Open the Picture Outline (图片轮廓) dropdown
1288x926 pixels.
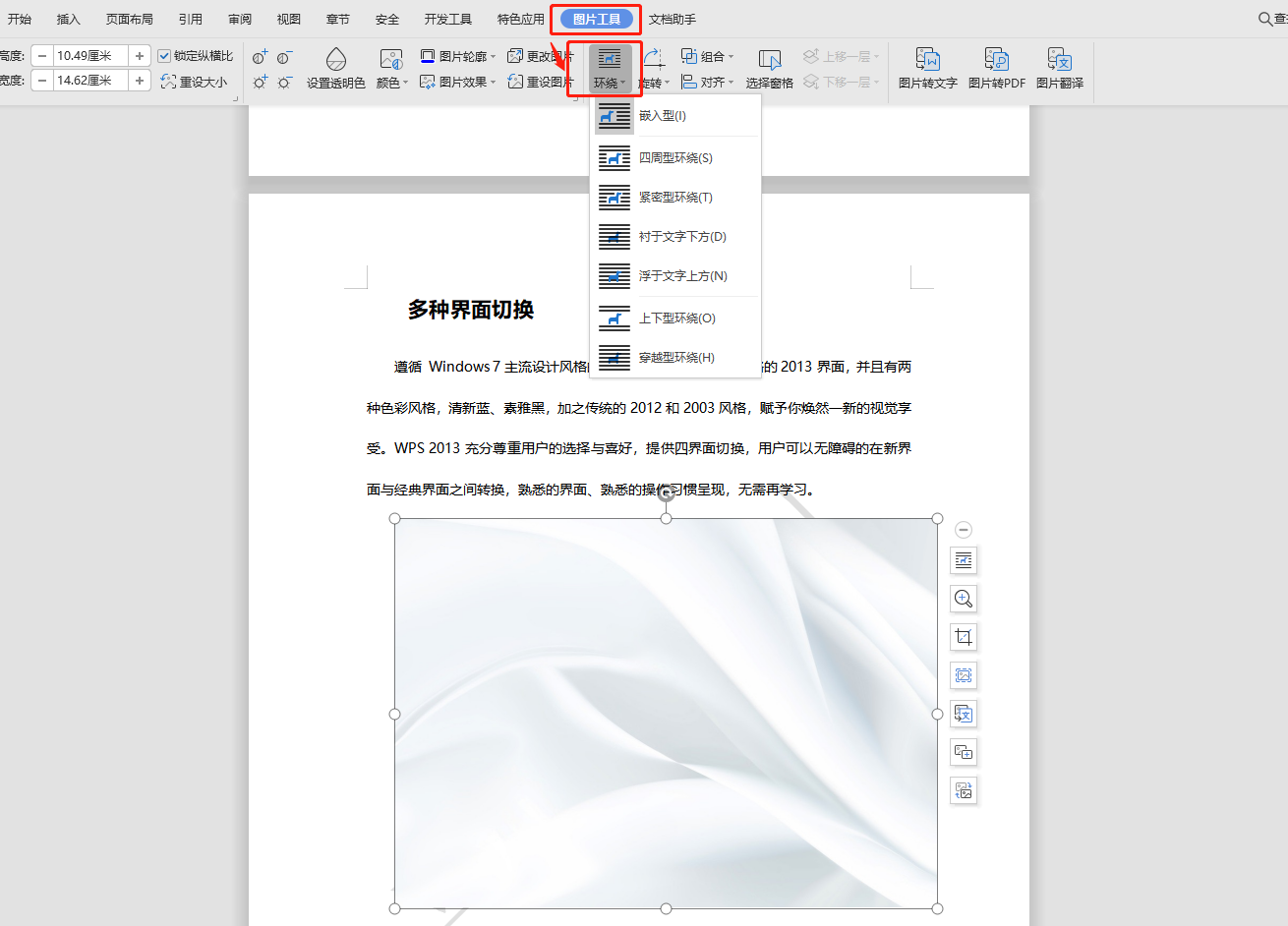[x=458, y=57]
